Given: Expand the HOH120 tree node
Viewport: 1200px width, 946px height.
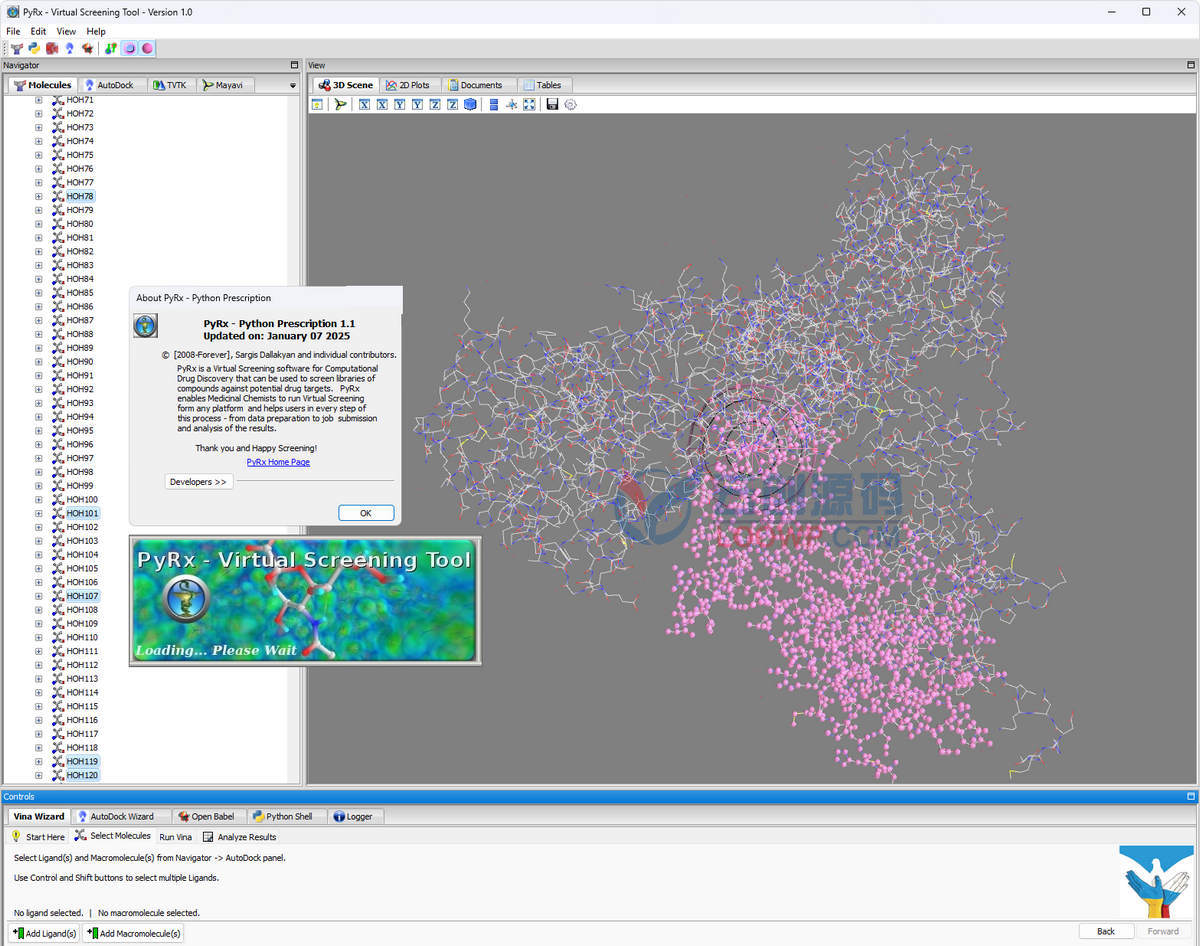Looking at the screenshot, I should click(x=39, y=775).
